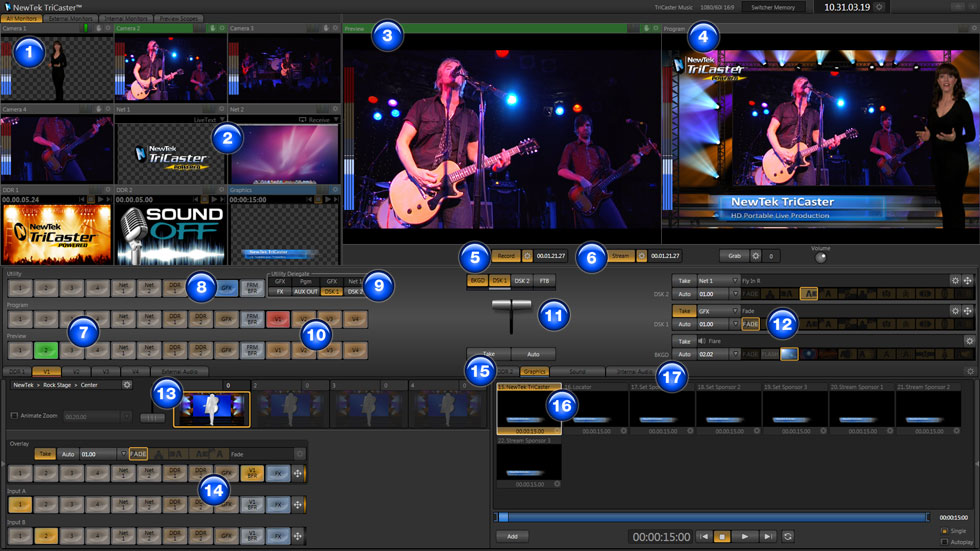Open media player panel gear

(x=970, y=372)
